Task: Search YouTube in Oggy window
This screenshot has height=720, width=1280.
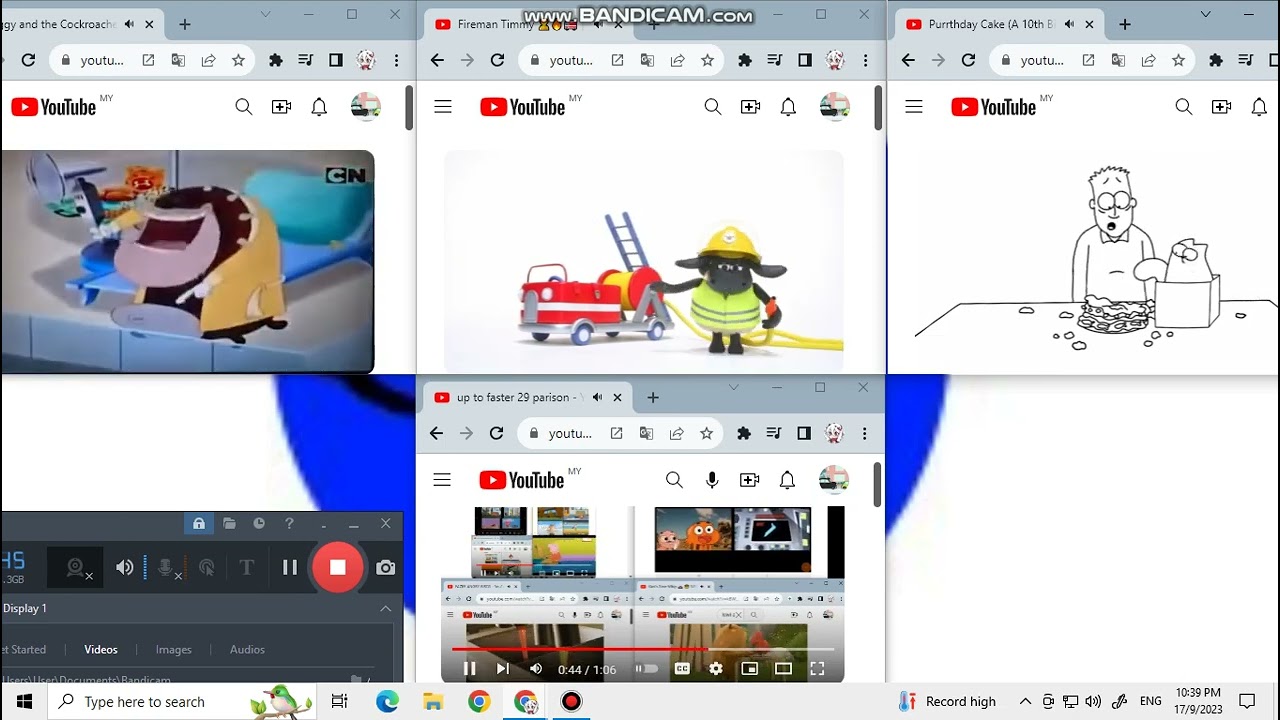Action: [x=244, y=107]
